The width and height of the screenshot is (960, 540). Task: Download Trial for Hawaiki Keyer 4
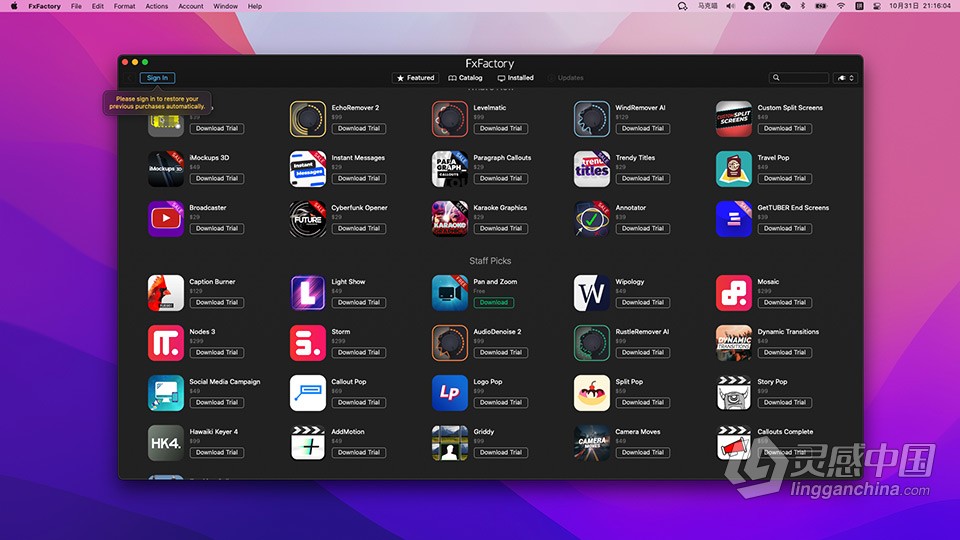pyautogui.click(x=217, y=452)
